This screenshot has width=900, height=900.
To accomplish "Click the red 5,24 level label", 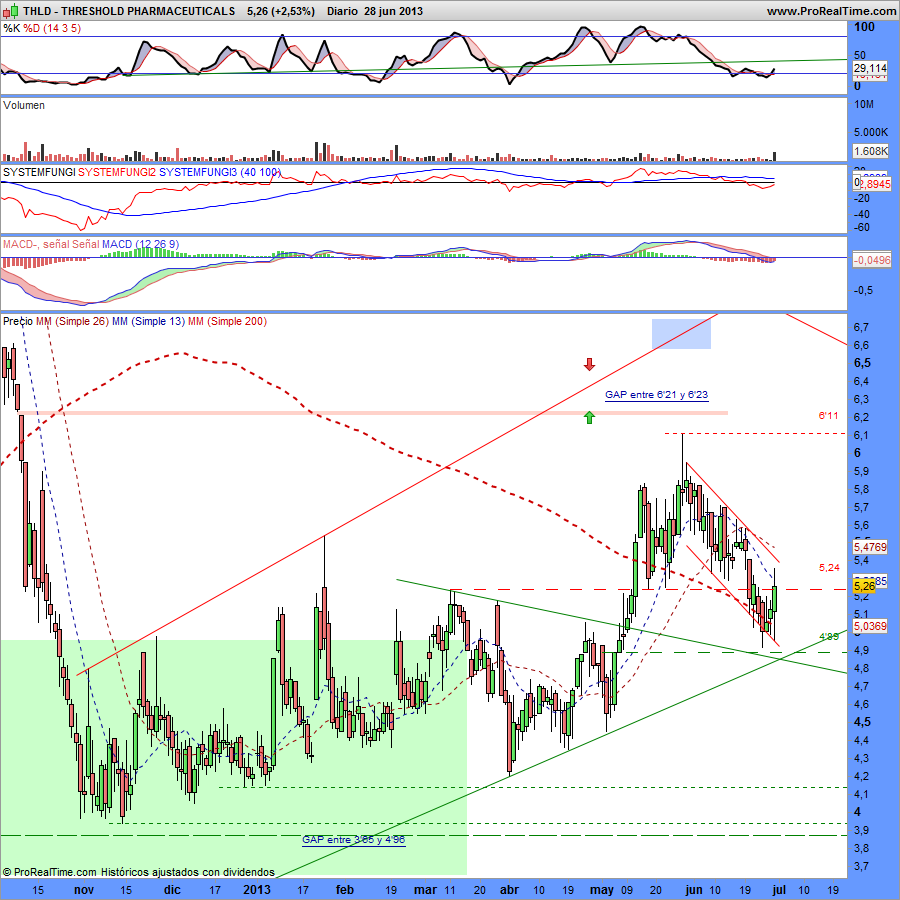I will (x=829, y=568).
